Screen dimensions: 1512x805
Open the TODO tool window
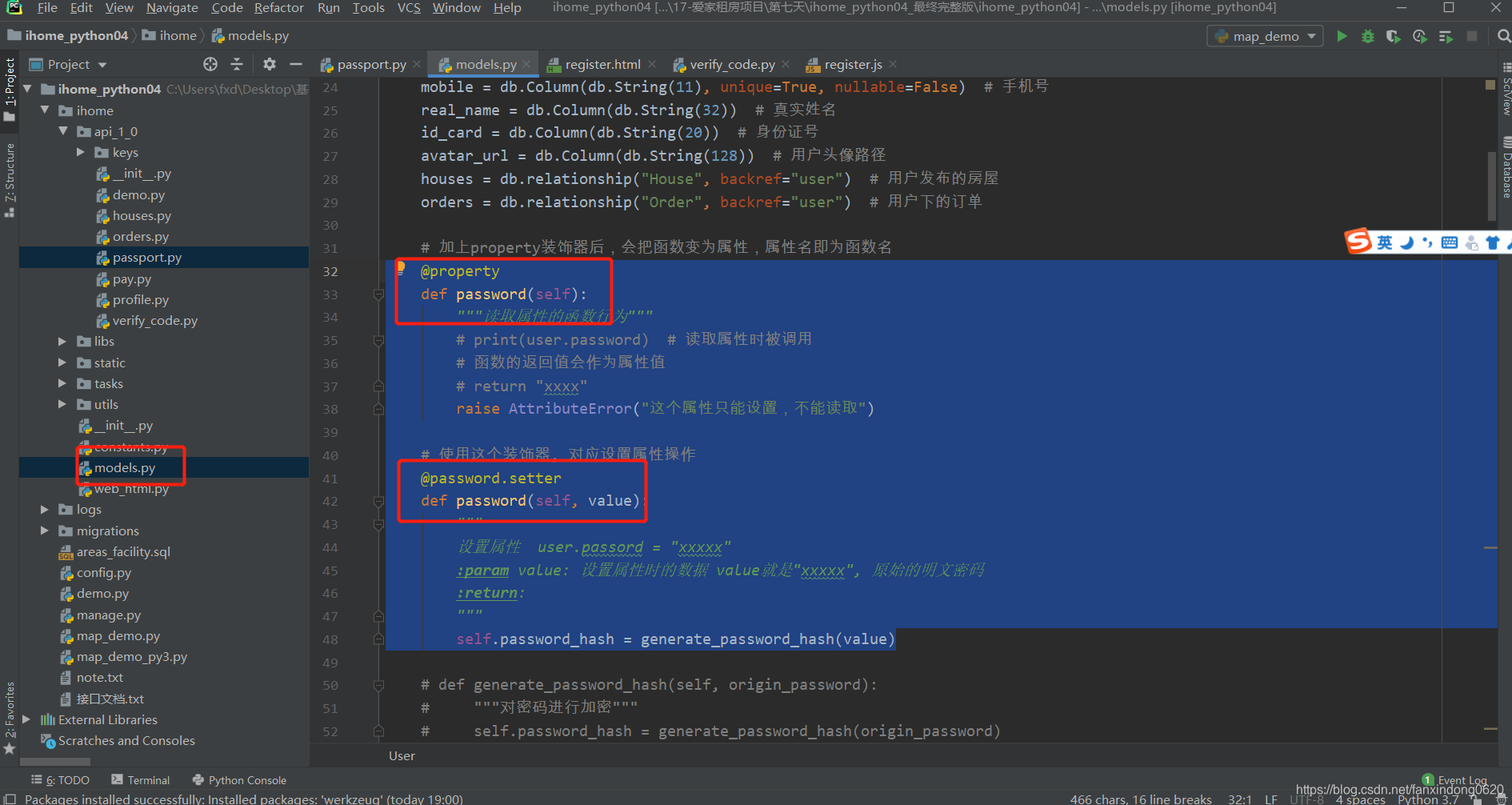tap(61, 779)
